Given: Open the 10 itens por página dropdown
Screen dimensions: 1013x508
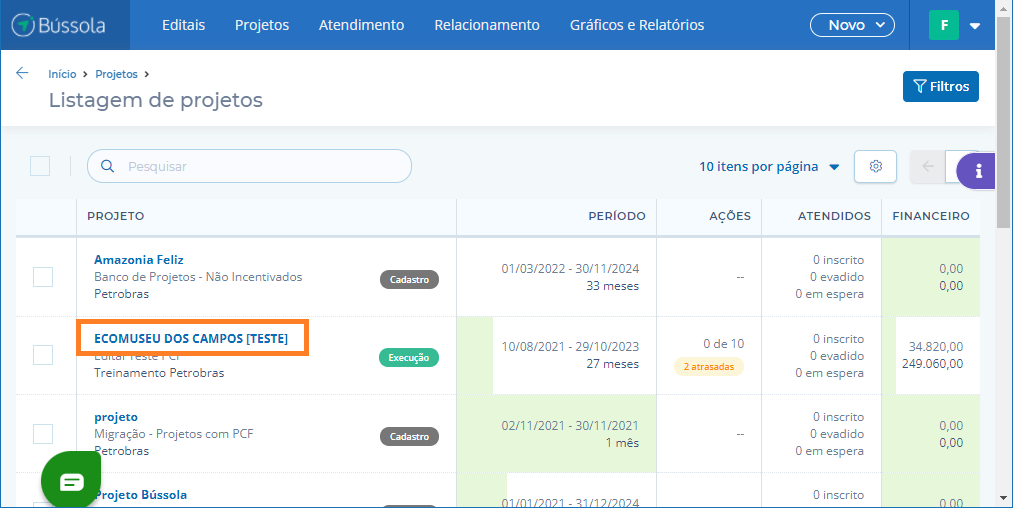Looking at the screenshot, I should pyautogui.click(x=769, y=167).
